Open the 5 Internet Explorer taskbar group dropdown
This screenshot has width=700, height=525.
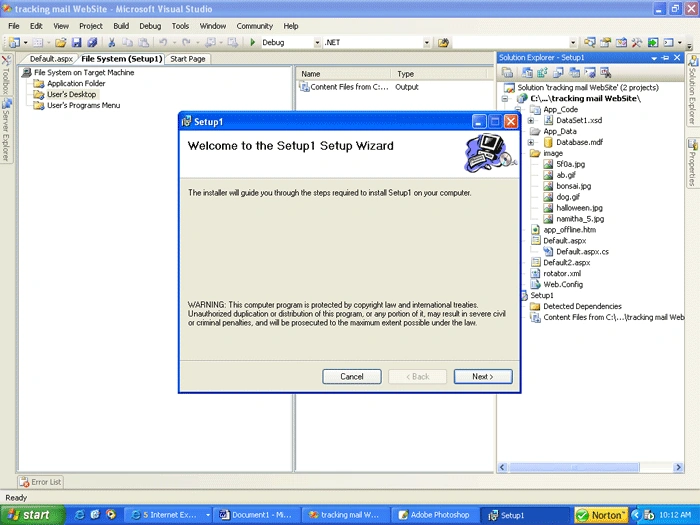pyautogui.click(x=208, y=515)
